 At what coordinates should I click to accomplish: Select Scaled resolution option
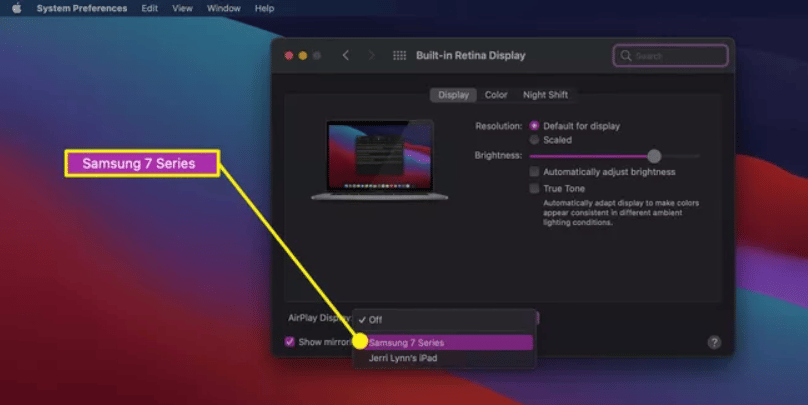pos(534,140)
